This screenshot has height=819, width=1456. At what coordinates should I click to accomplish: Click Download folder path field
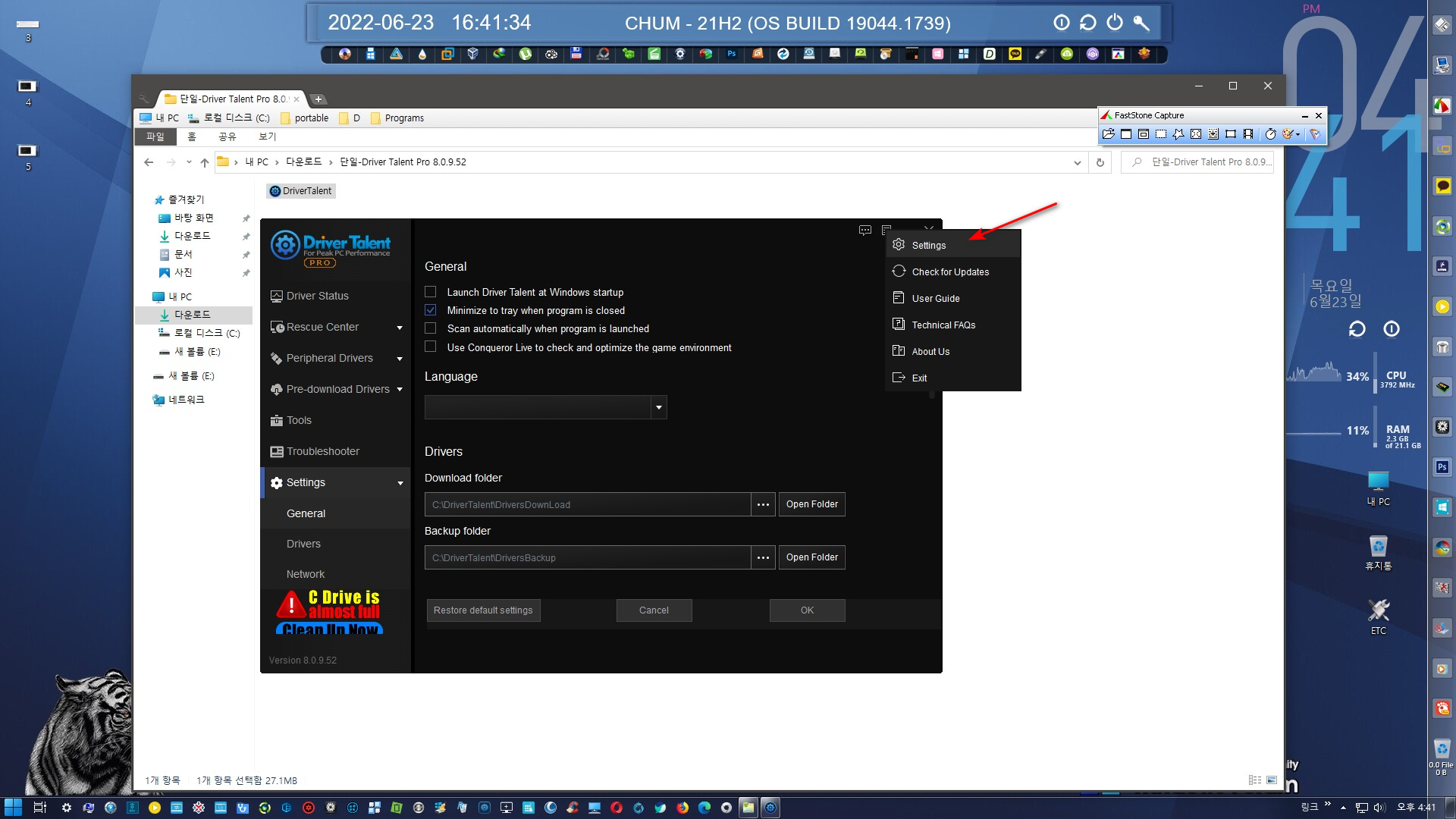pyautogui.click(x=588, y=504)
